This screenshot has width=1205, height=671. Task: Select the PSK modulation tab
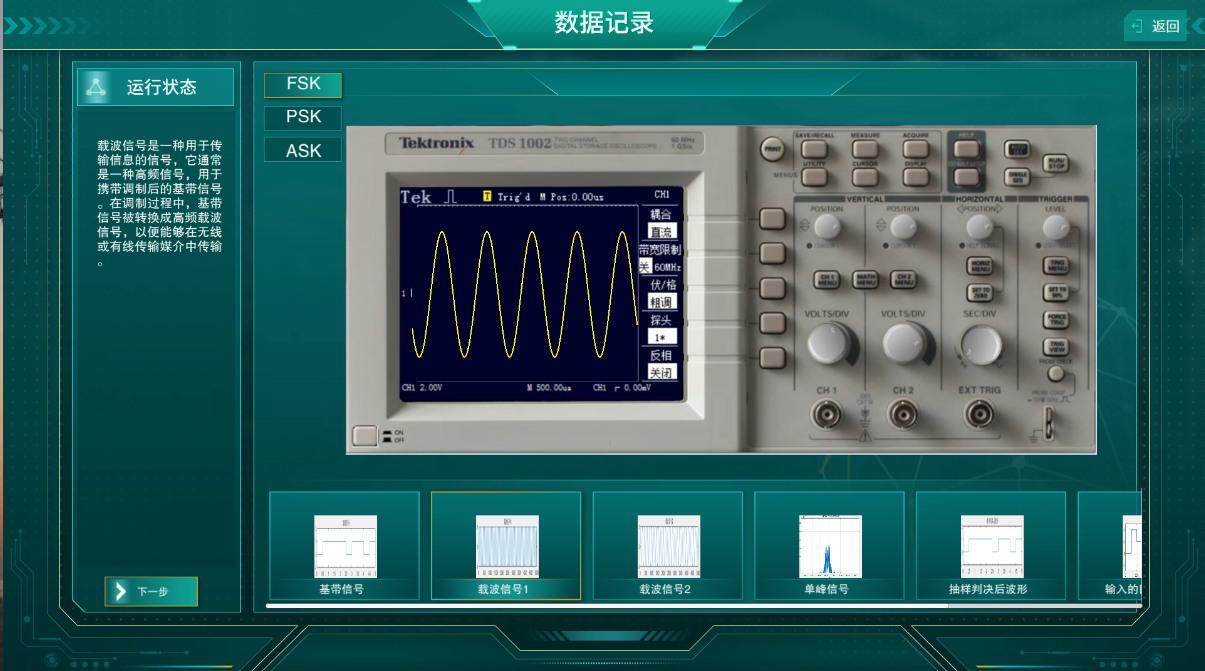point(303,117)
